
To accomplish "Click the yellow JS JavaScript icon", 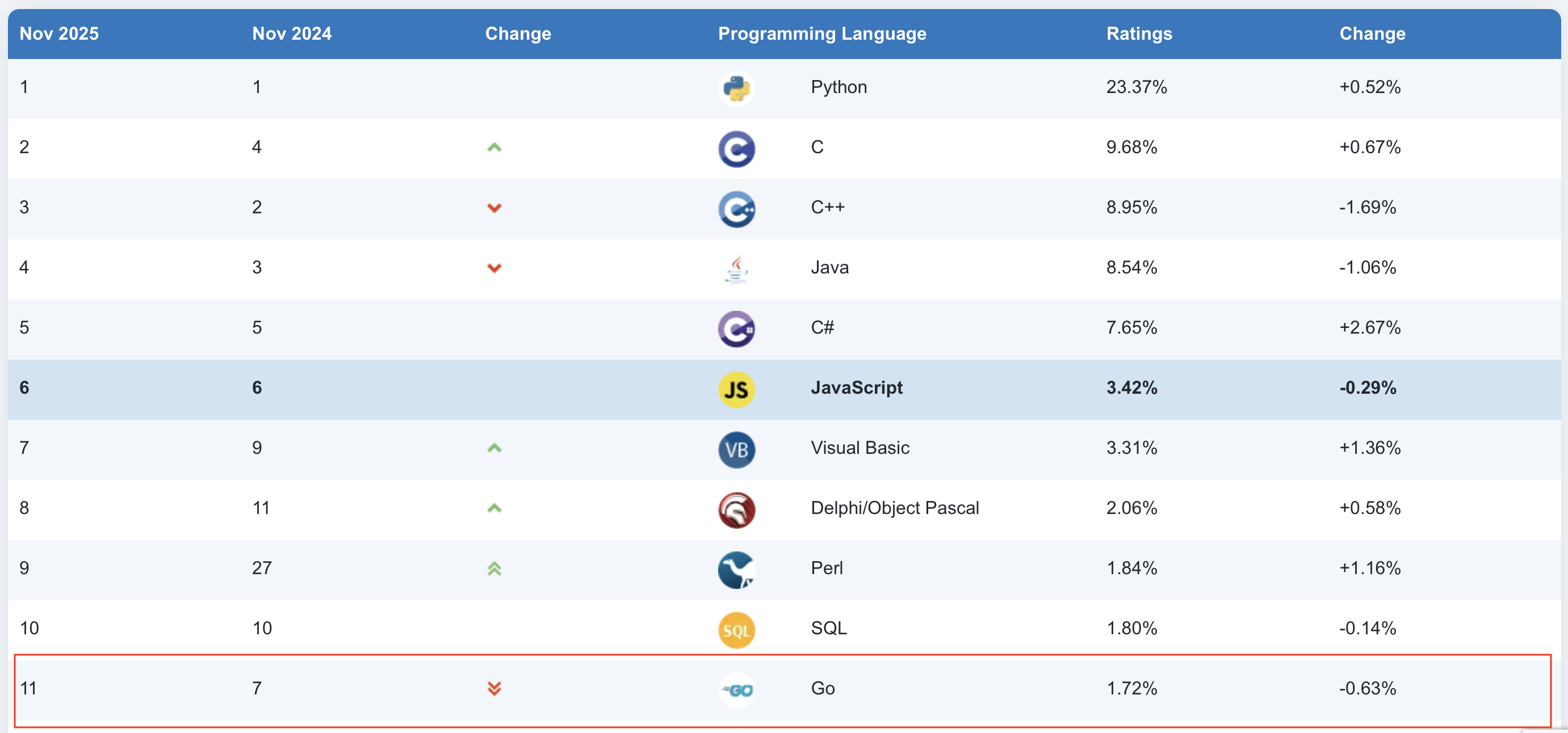I will [736, 389].
